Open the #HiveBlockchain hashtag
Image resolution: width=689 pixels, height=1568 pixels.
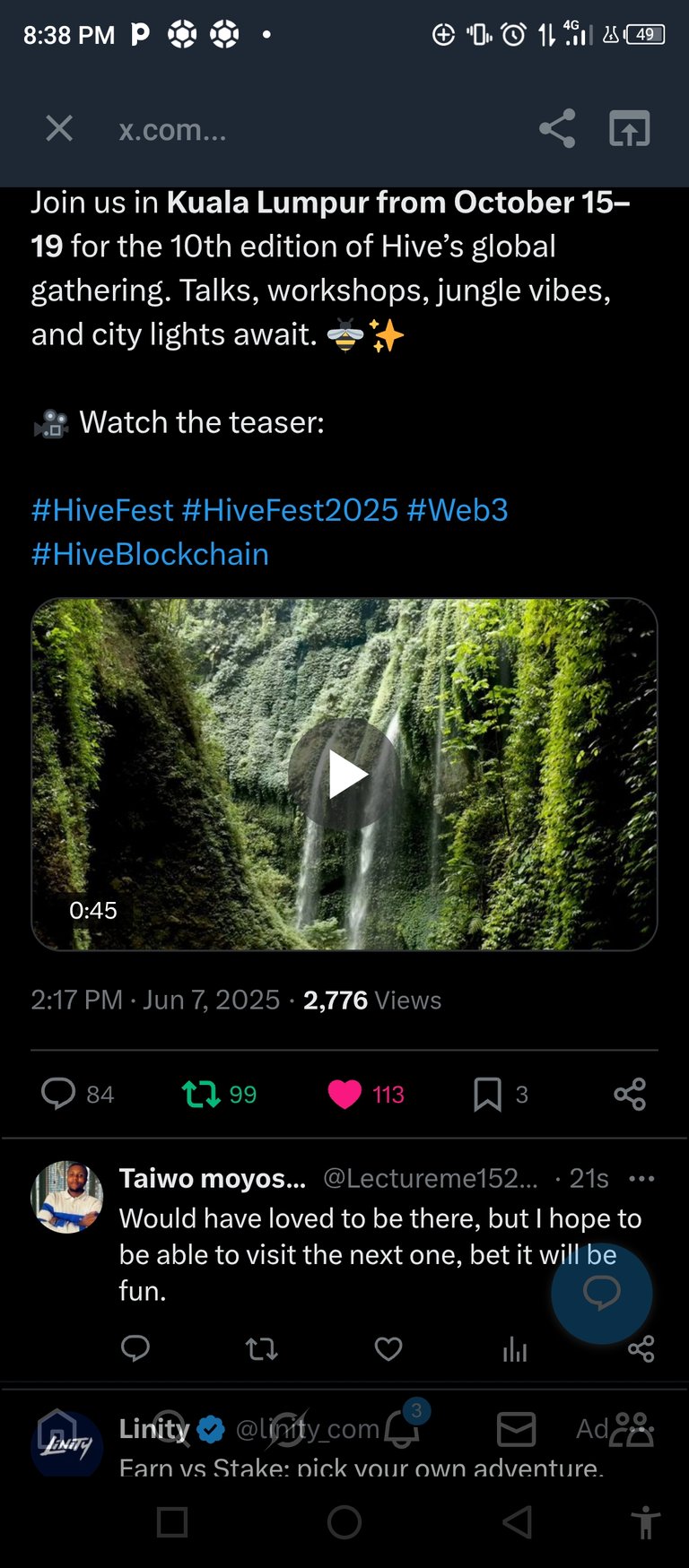click(x=150, y=554)
